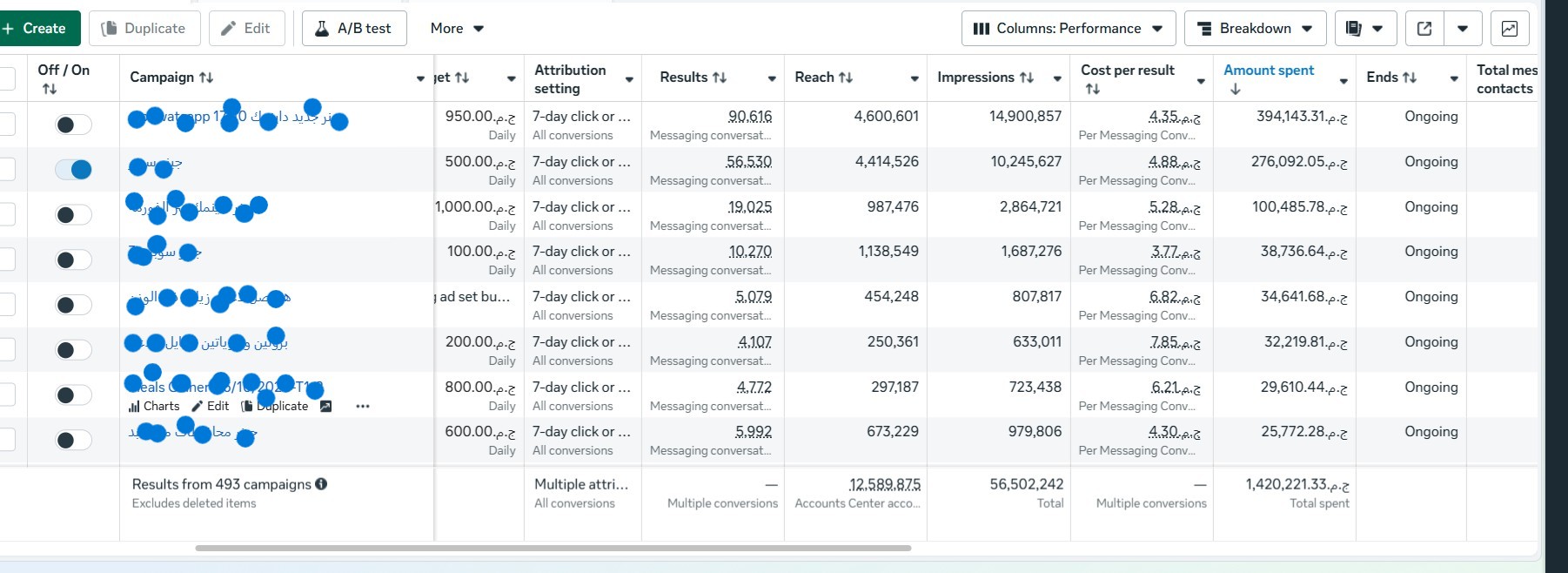1568x573 pixels.
Task: Sort by the Reach column arrows
Action: pyautogui.click(x=845, y=78)
